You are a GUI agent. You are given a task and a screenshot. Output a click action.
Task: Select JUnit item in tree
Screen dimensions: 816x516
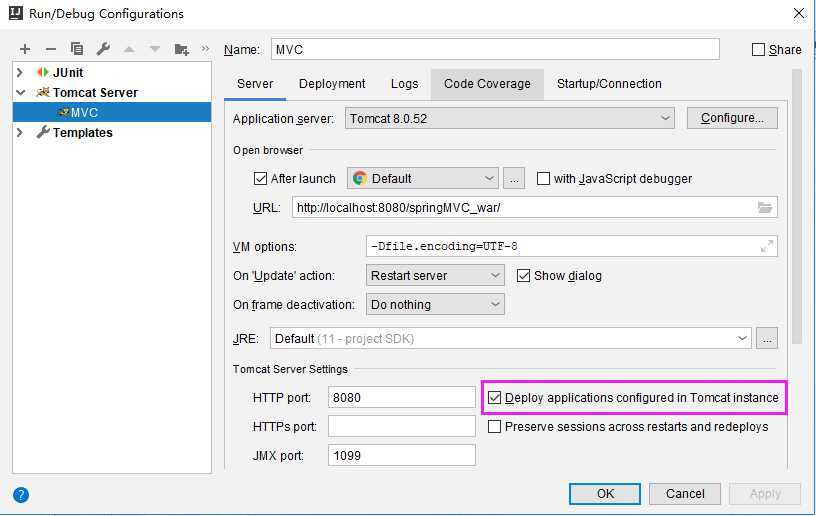[68, 72]
